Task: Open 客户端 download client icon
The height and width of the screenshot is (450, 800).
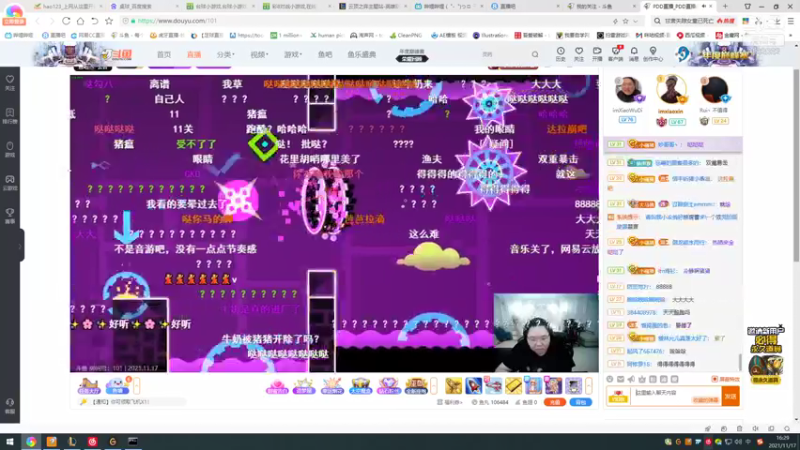Action: [x=615, y=54]
